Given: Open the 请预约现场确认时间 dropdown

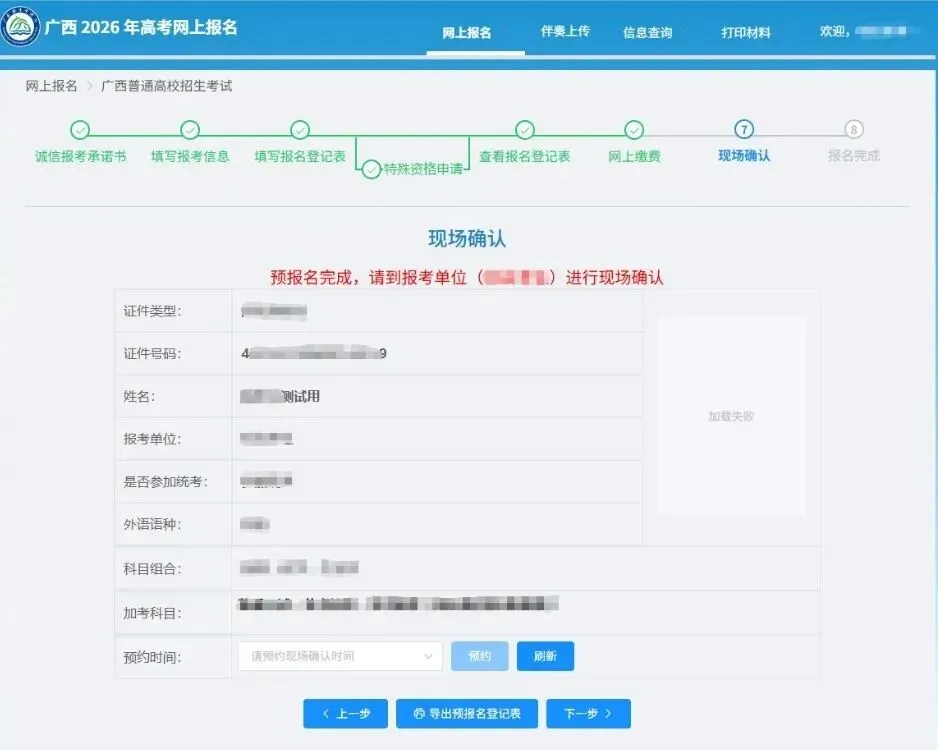Looking at the screenshot, I should (x=340, y=656).
